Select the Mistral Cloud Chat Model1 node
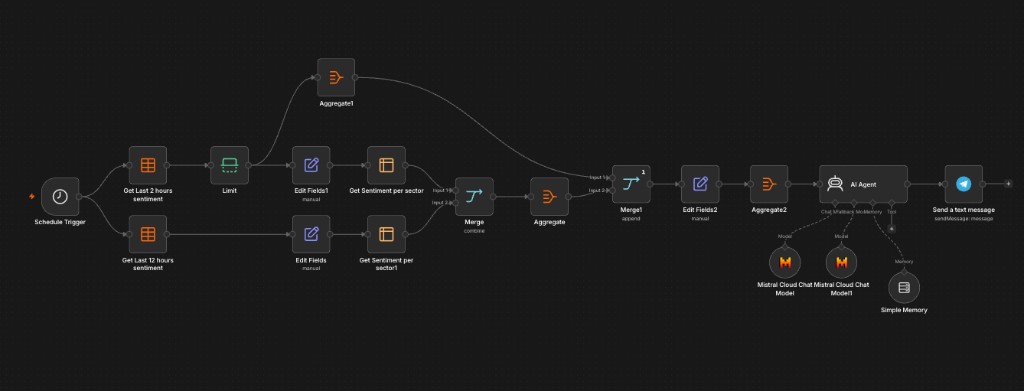This screenshot has height=391, width=1024. coord(842,262)
